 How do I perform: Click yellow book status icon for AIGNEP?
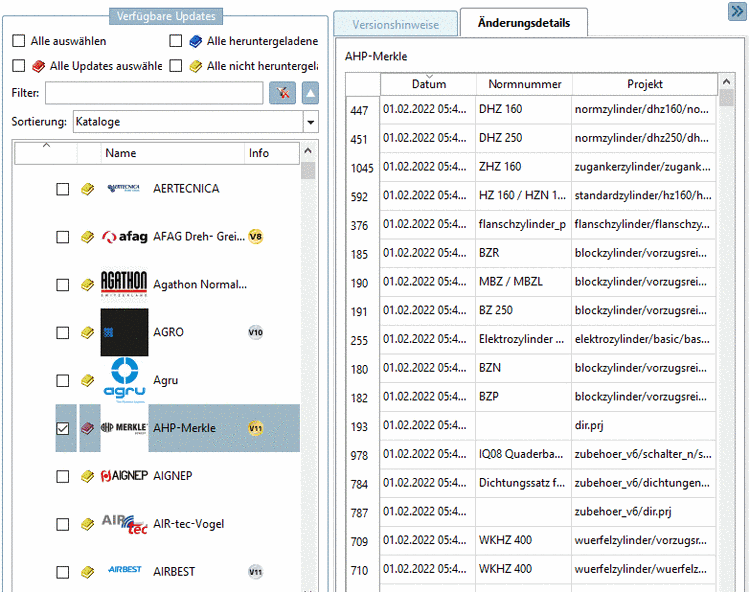point(88,476)
